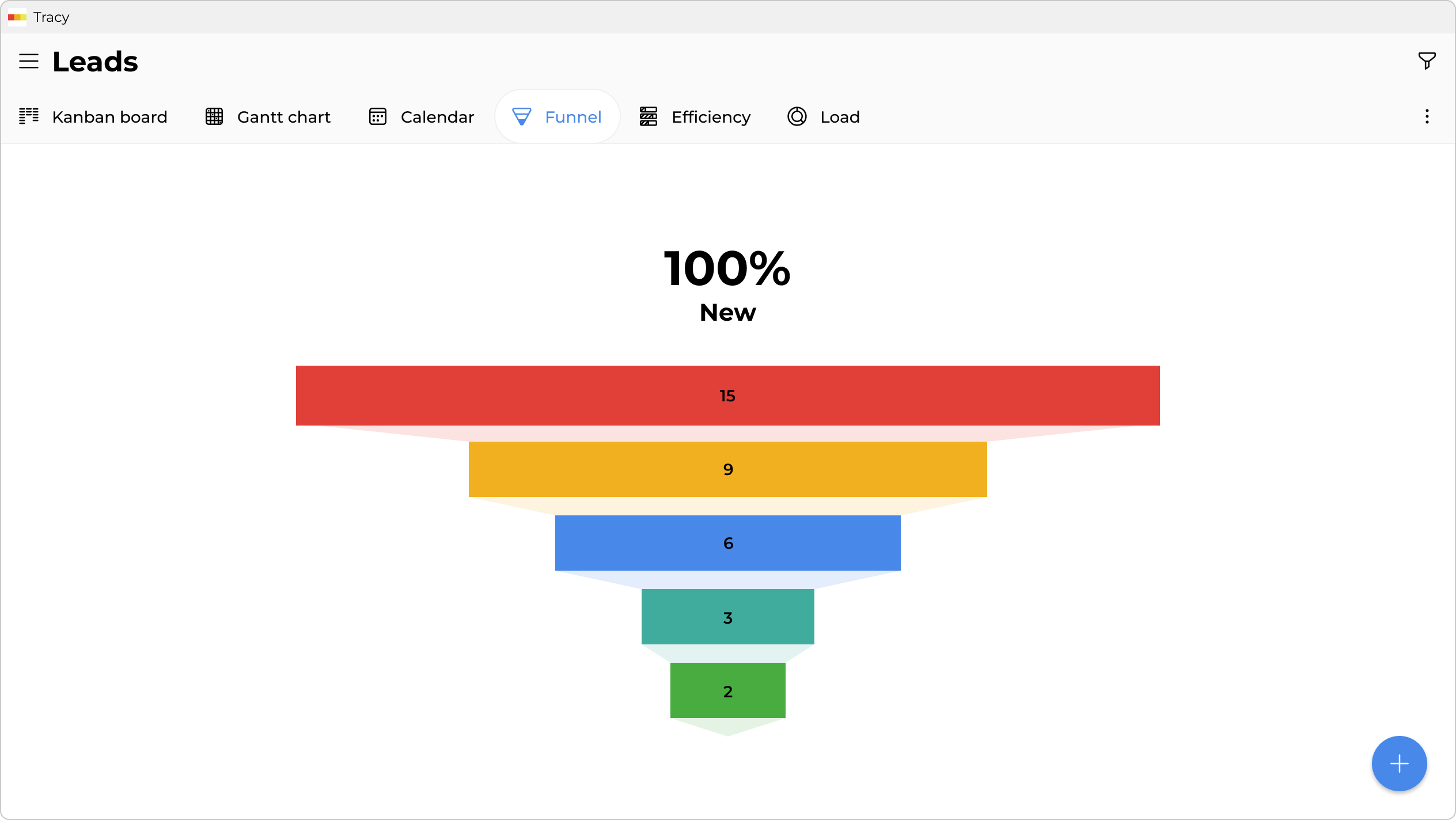Click the teal funnel stage showing 3

pyautogui.click(x=727, y=617)
